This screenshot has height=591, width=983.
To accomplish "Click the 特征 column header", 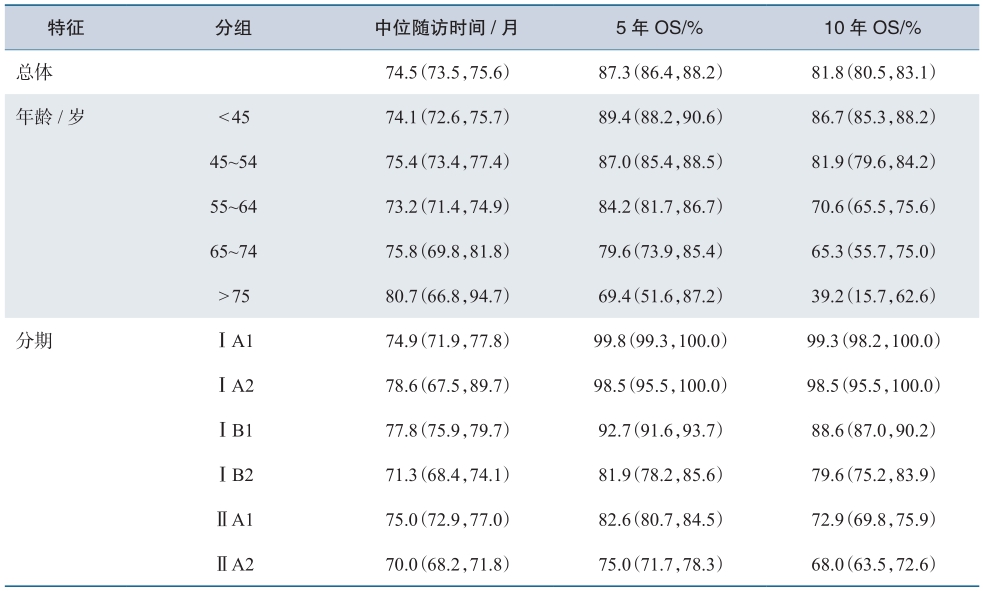I will 66,28.
